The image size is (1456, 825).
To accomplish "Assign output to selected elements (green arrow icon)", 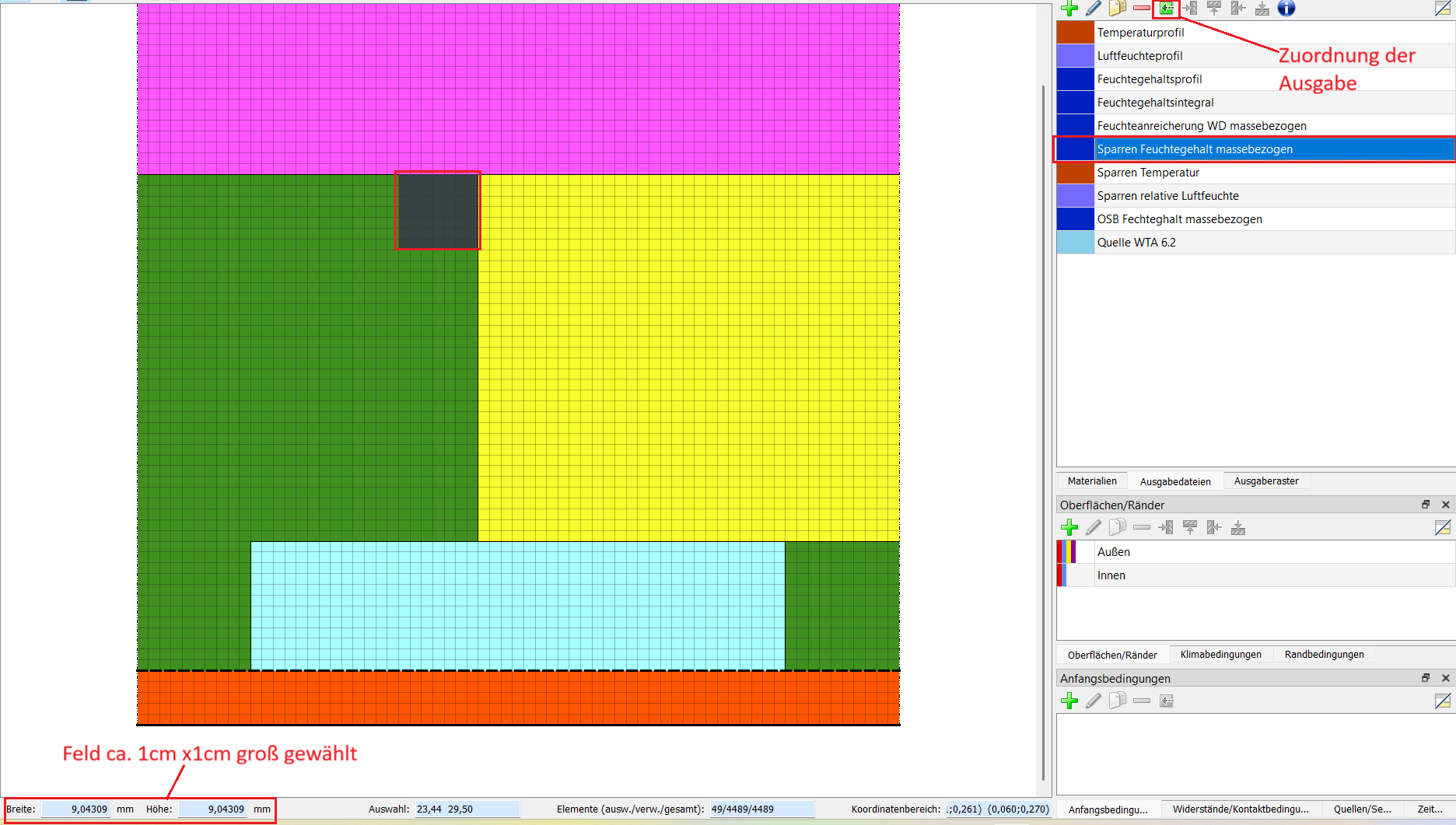I will (1166, 9).
